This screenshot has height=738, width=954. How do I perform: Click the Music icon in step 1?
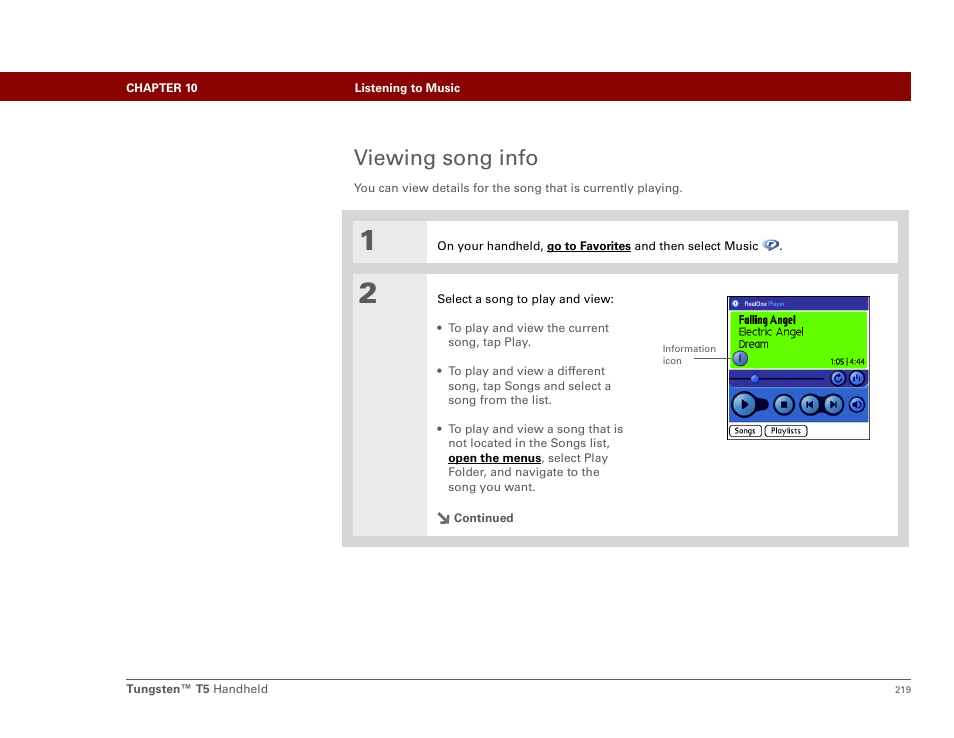(x=770, y=245)
